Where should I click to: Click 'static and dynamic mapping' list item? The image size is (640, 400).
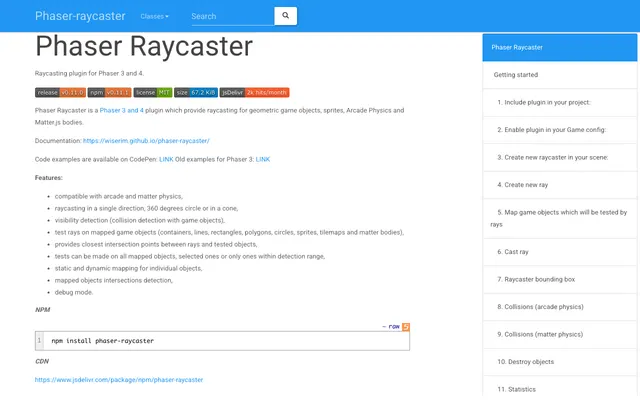point(129,269)
